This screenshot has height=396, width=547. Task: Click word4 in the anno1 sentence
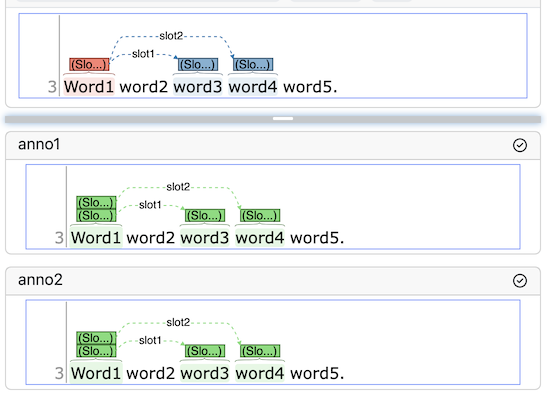(260, 238)
